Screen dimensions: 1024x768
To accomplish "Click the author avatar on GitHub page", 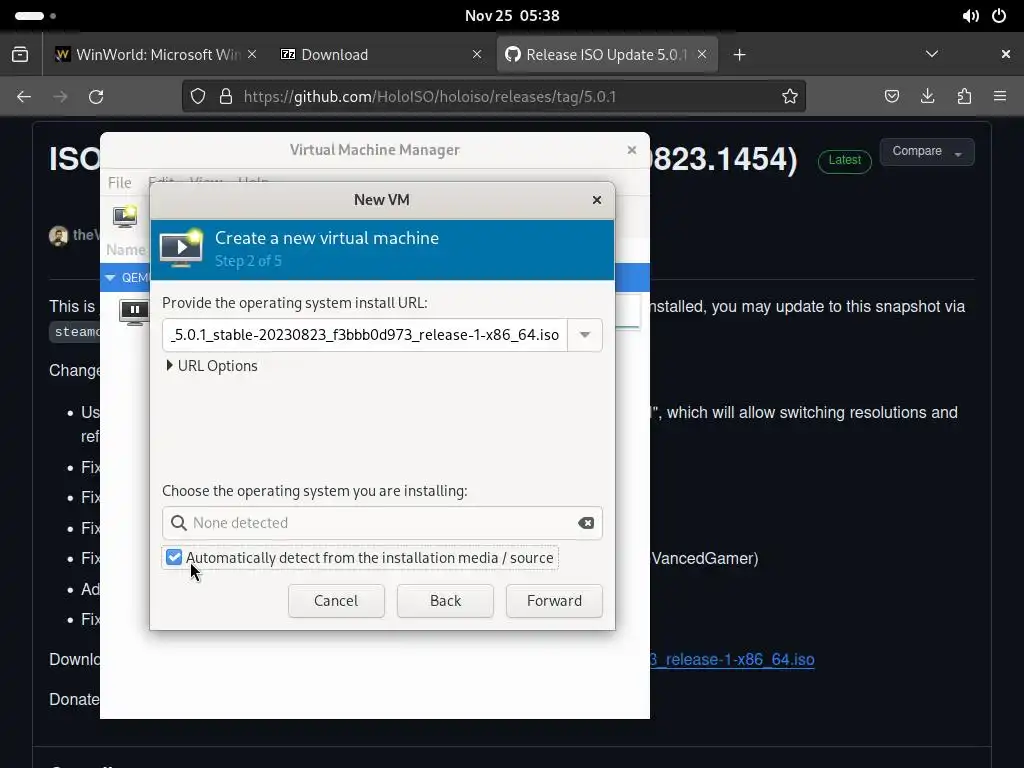I will 58,236.
